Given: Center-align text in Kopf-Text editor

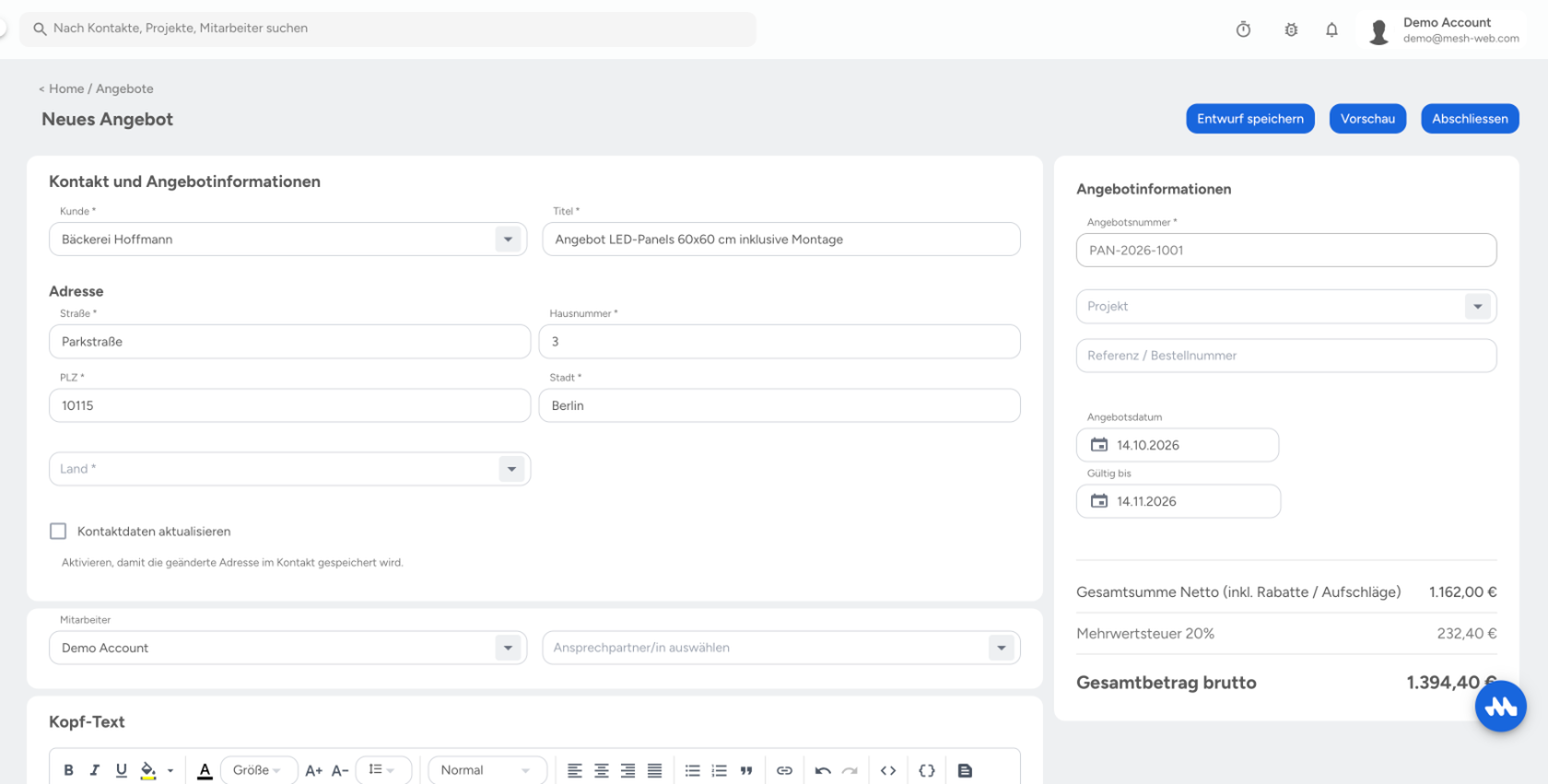Looking at the screenshot, I should click(x=601, y=770).
